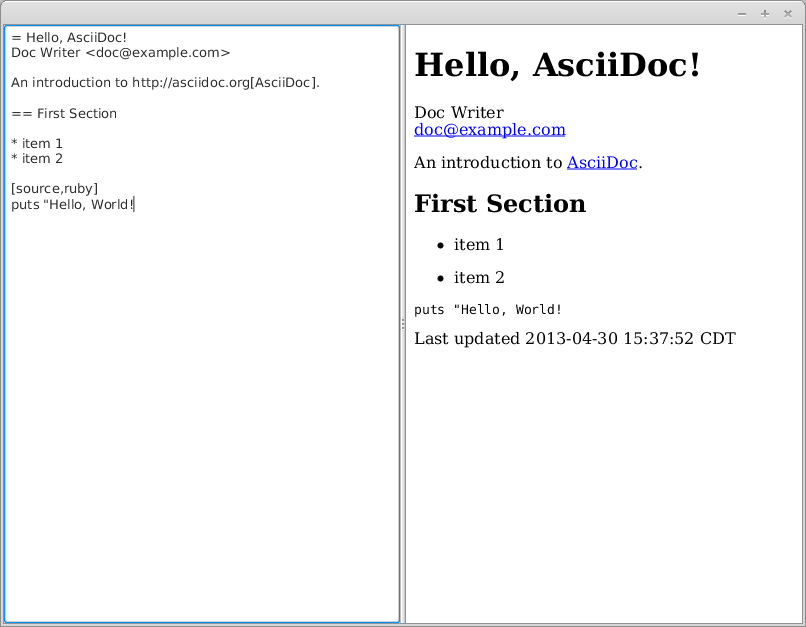Image resolution: width=806 pixels, height=627 pixels.
Task: Click the 'Doc Writer <doc@example.com>' source line
Action: [x=120, y=52]
